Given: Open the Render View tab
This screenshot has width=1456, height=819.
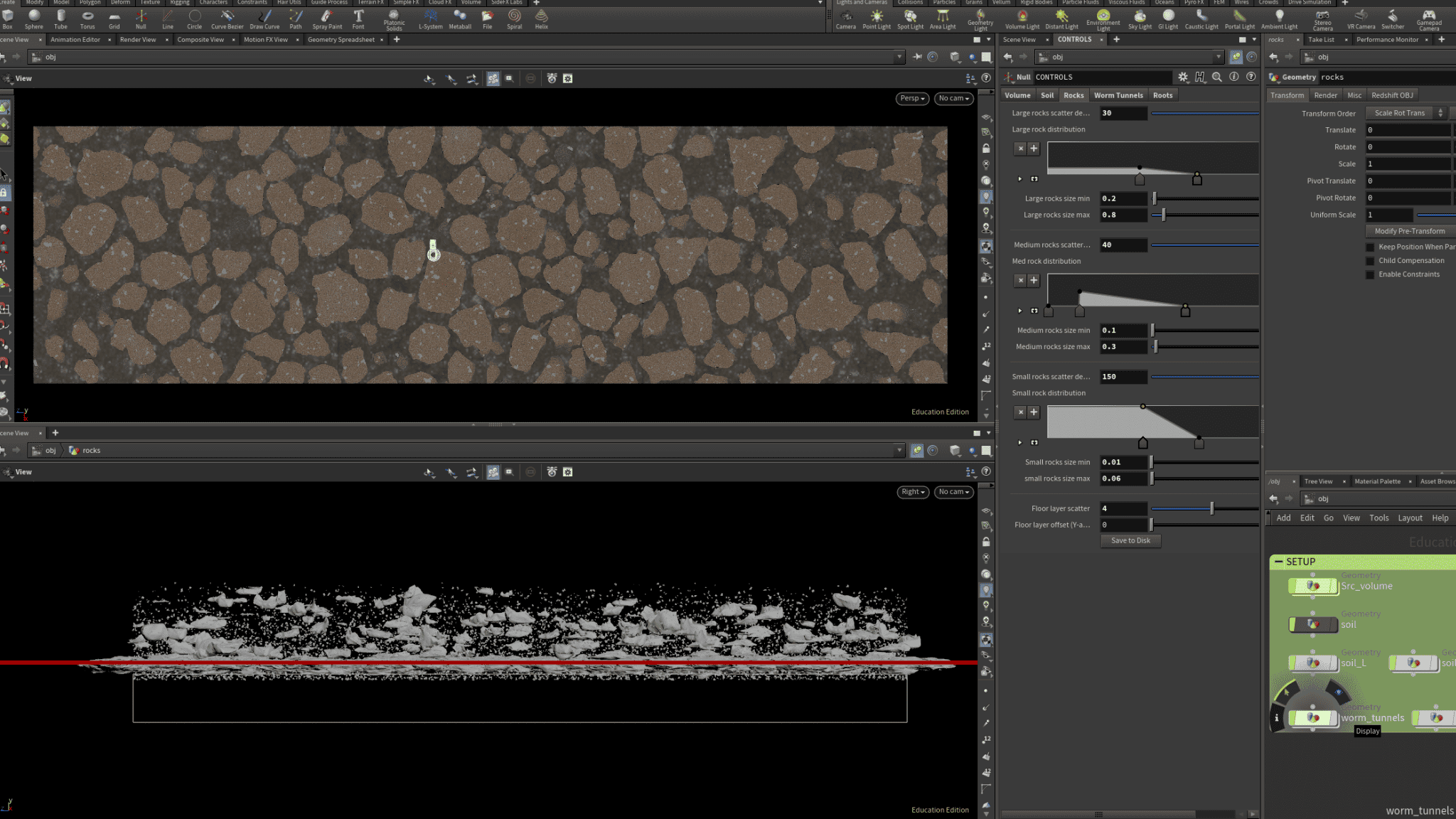Looking at the screenshot, I should point(137,39).
